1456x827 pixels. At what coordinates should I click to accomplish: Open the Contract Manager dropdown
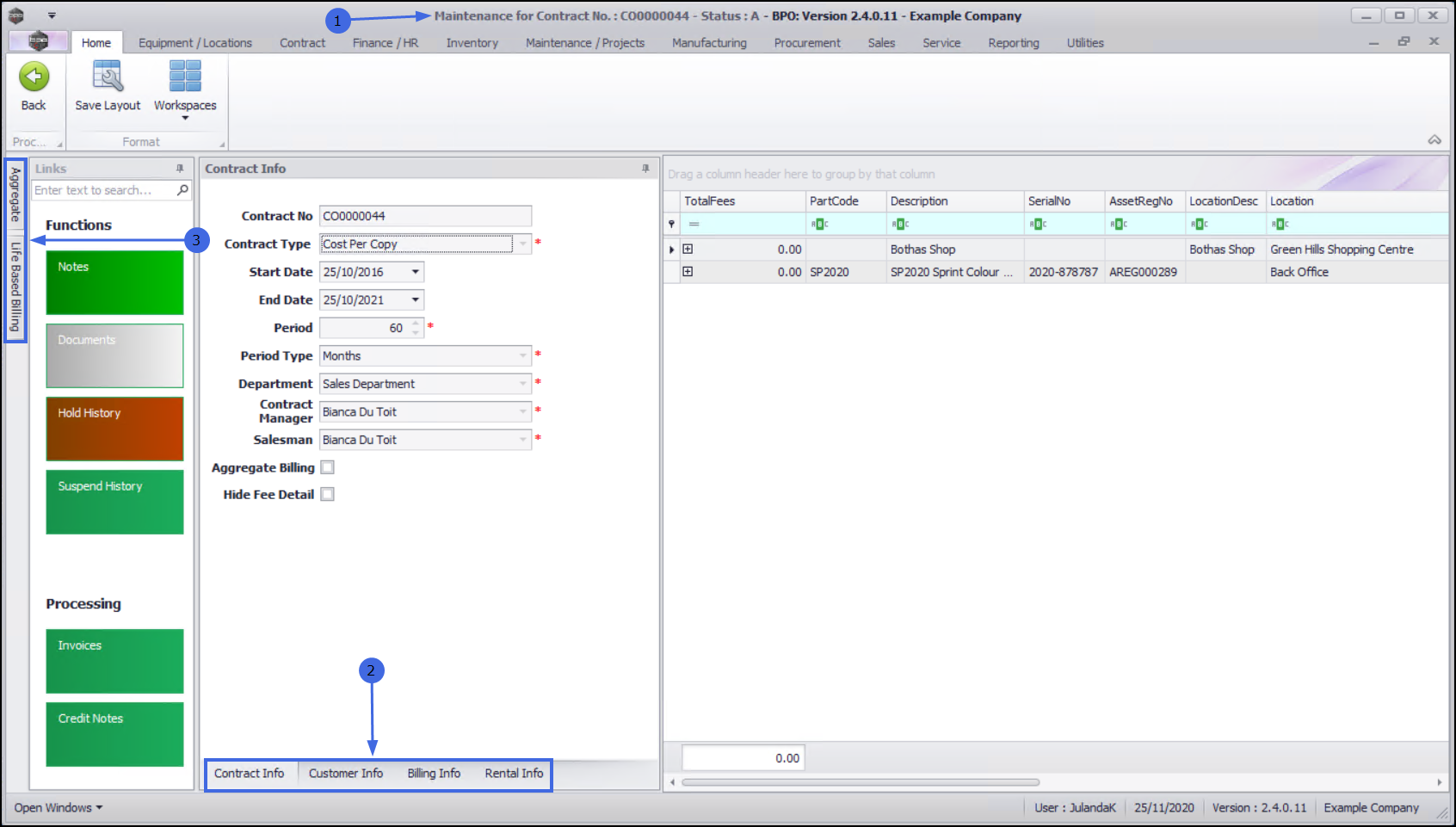[x=522, y=412]
